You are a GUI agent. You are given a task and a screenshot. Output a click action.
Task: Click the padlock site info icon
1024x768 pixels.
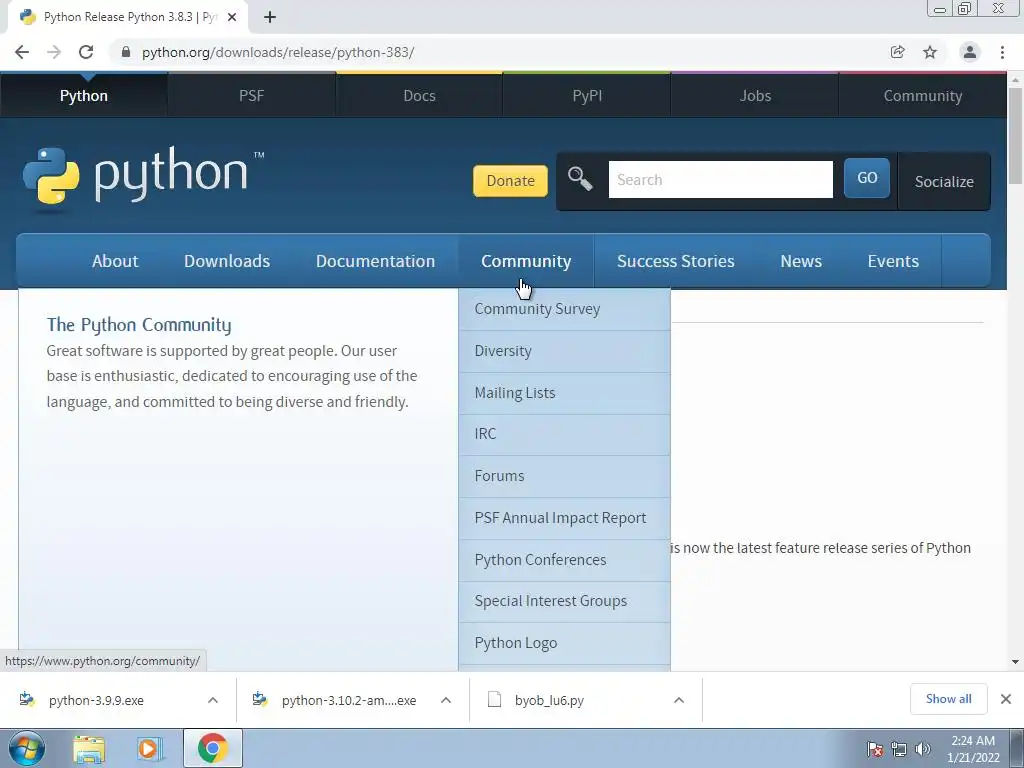tap(125, 52)
